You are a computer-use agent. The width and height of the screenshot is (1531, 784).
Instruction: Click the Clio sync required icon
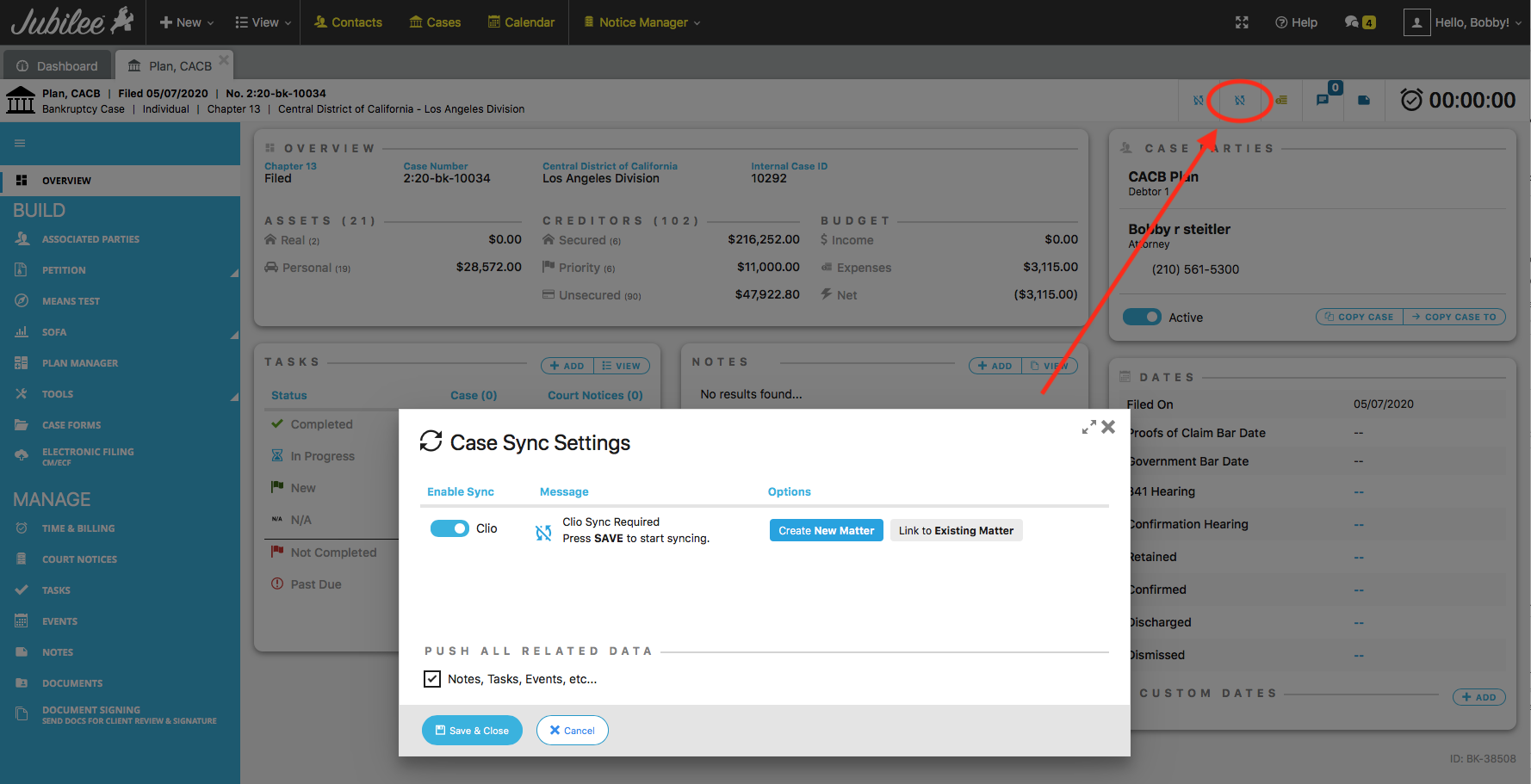[543, 533]
